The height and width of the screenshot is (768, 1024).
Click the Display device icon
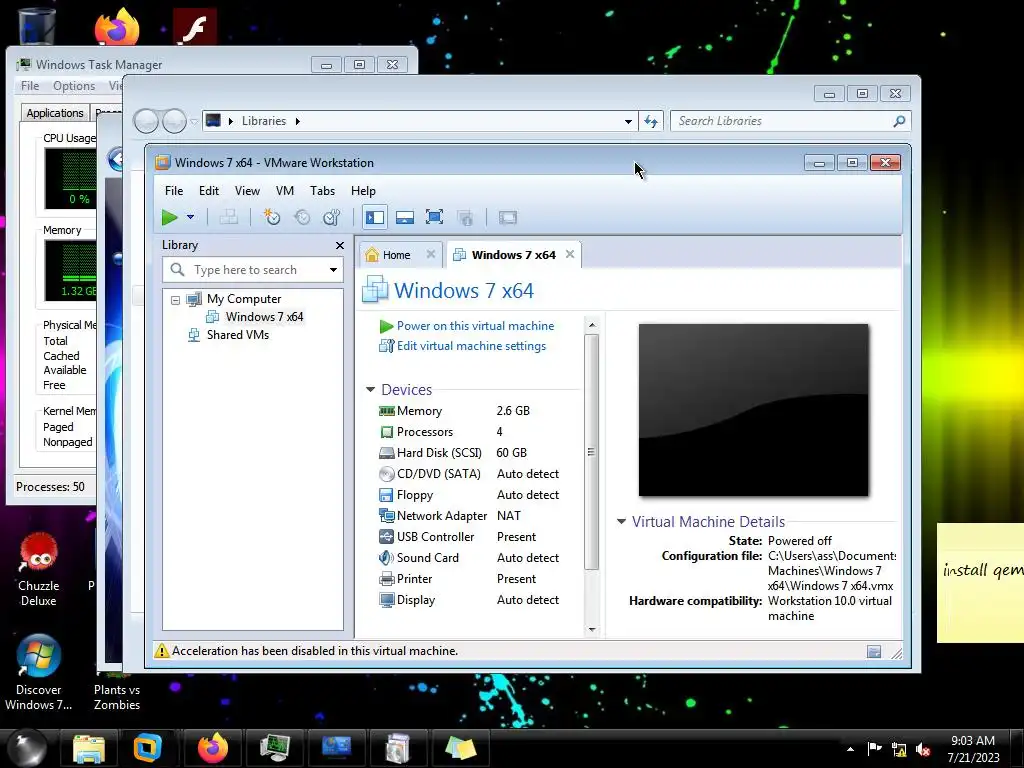point(387,600)
